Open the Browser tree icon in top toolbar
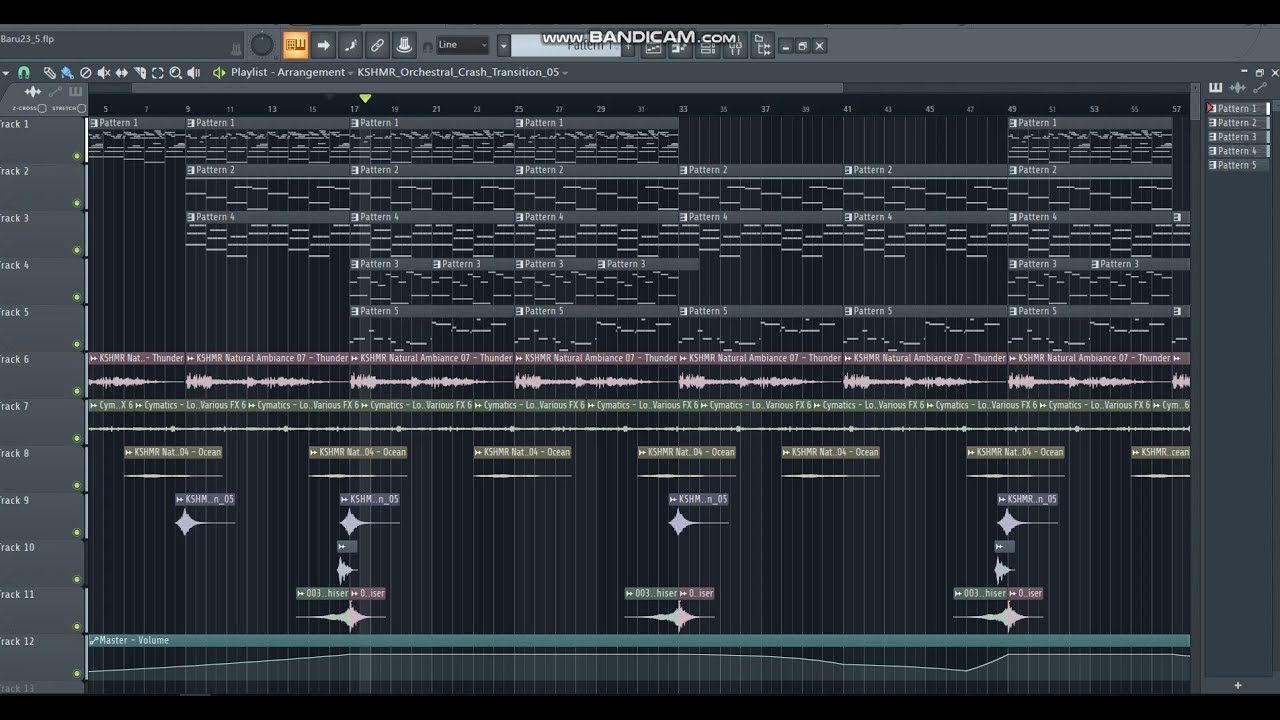This screenshot has width=1280, height=720. [x=762, y=45]
